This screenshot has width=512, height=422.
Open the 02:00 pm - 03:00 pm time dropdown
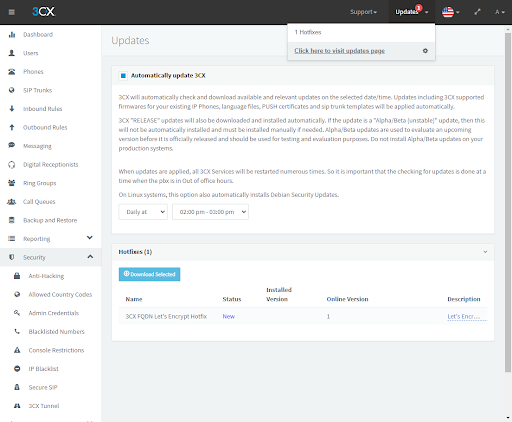210,212
